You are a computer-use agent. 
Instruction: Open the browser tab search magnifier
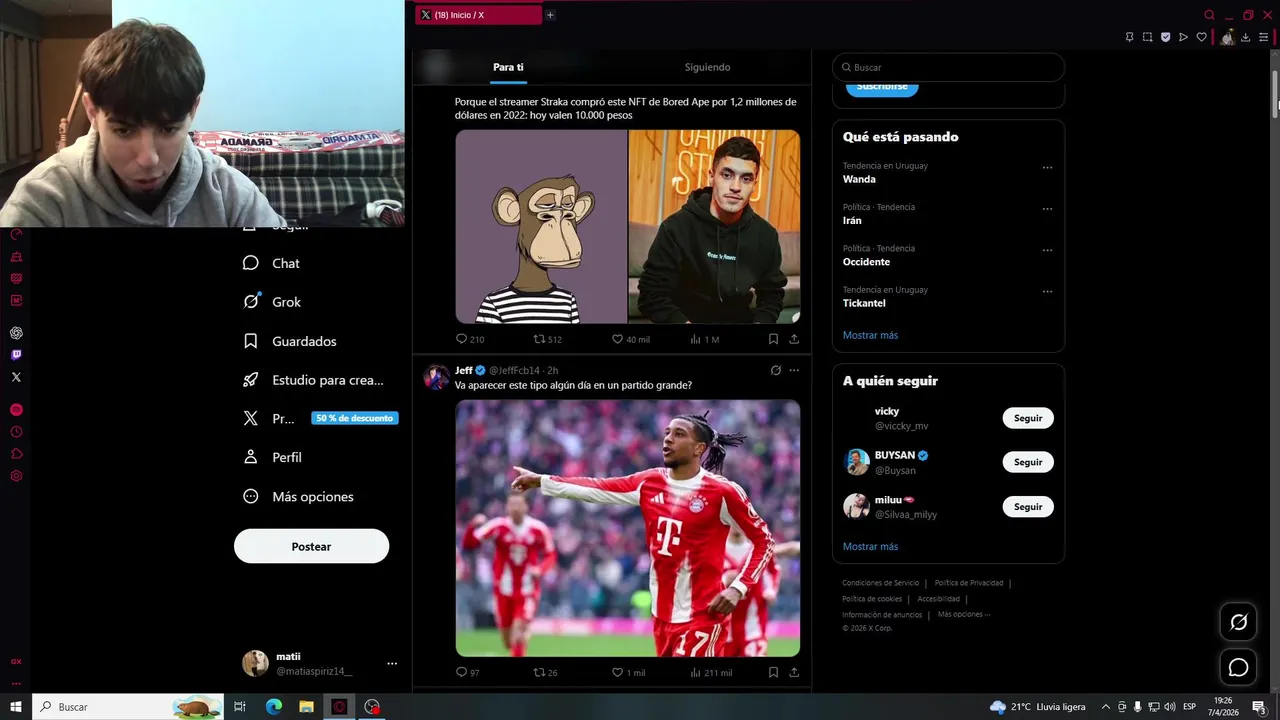point(1209,15)
